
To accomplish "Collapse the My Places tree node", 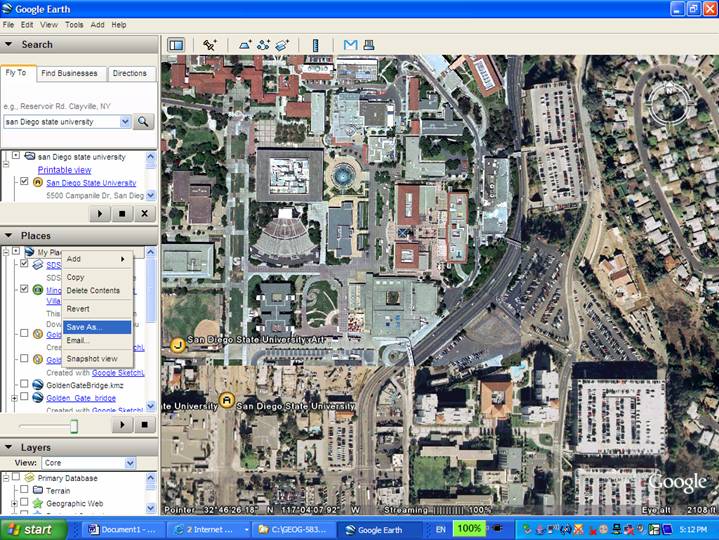I will 6,252.
